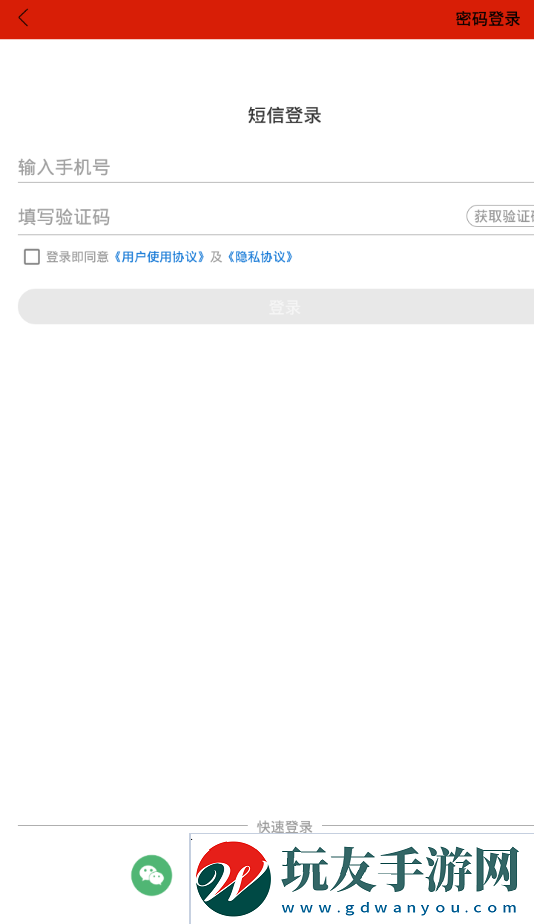Focus the 输入手机号 phone field

[x=276, y=167]
